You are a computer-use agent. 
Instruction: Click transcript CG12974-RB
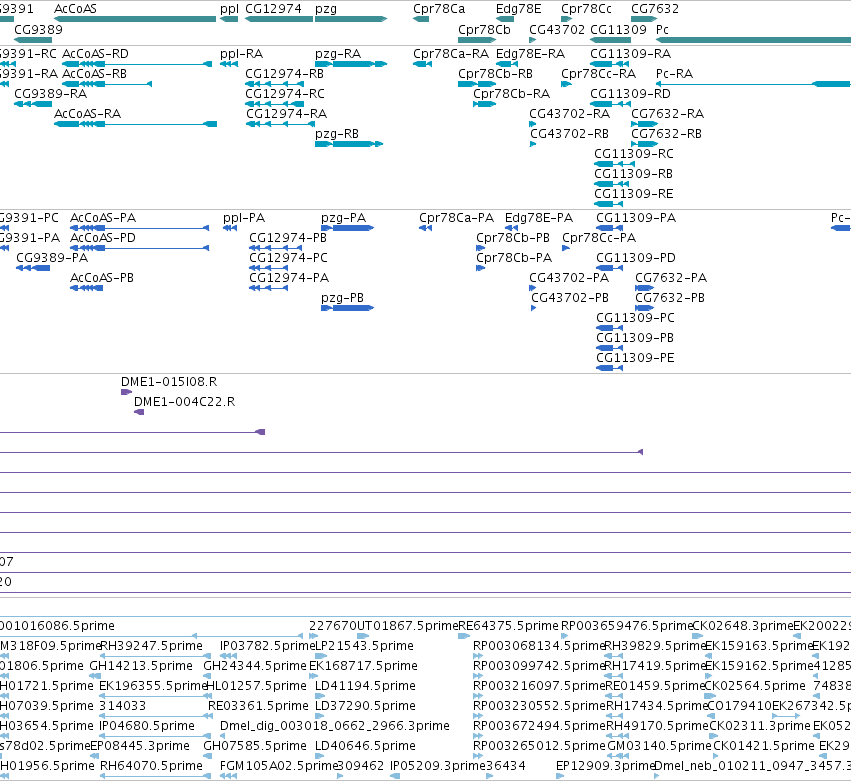pos(284,74)
